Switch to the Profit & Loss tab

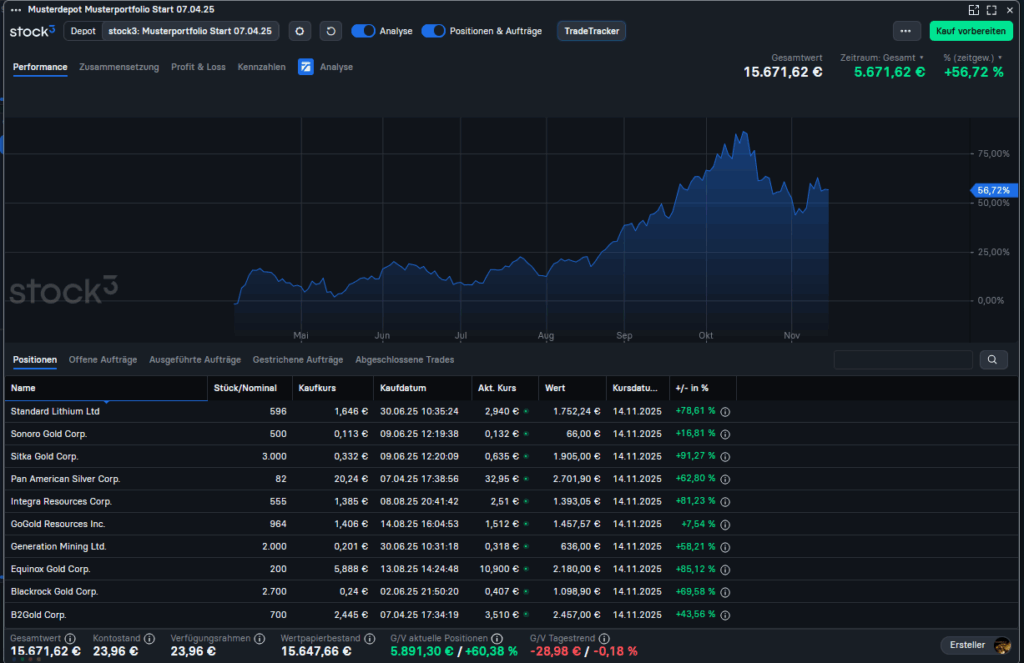[198, 67]
